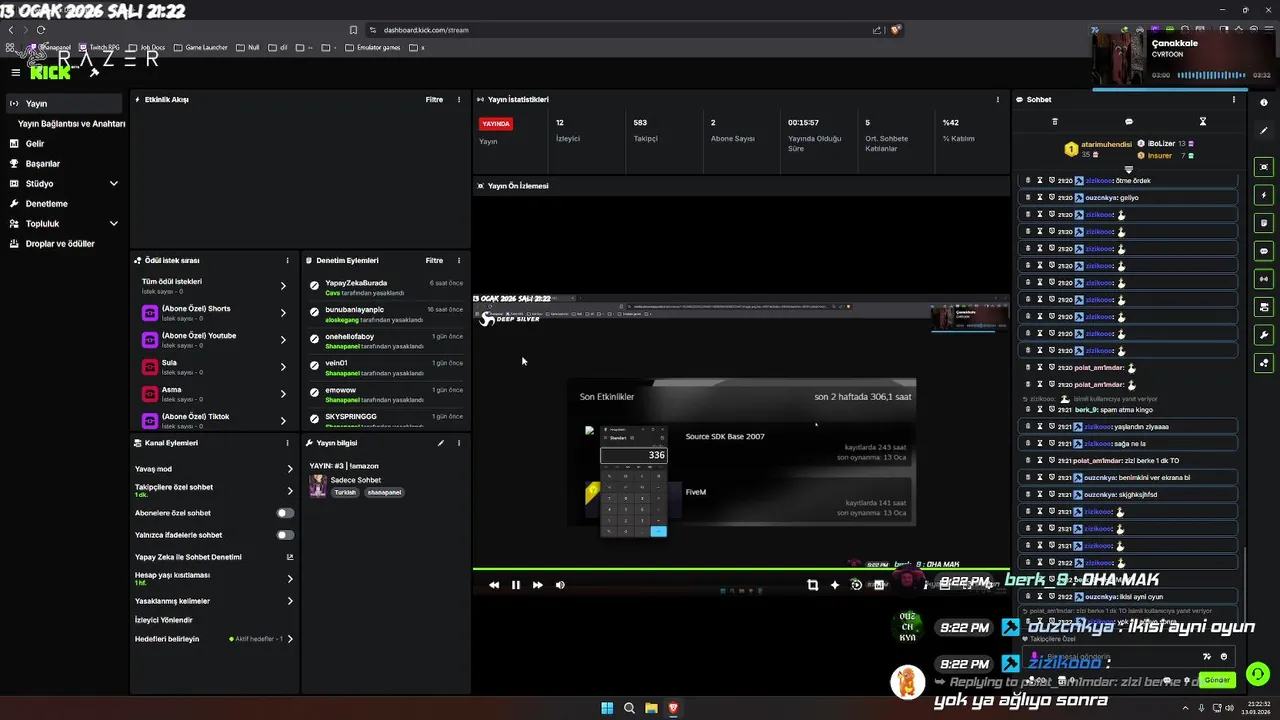Fast-forward the stream preview

538,585
